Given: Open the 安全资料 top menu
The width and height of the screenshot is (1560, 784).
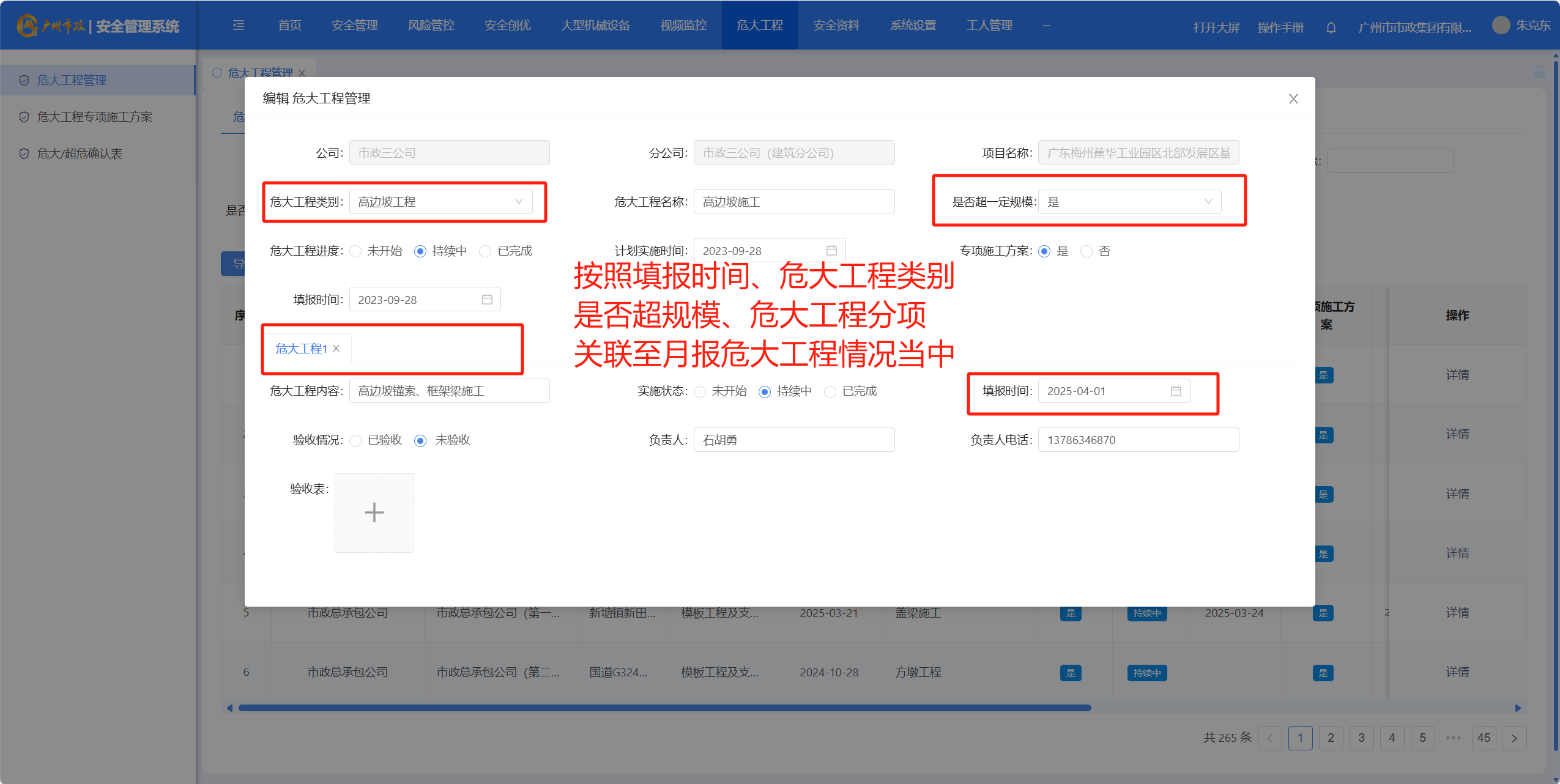Looking at the screenshot, I should pos(836,25).
